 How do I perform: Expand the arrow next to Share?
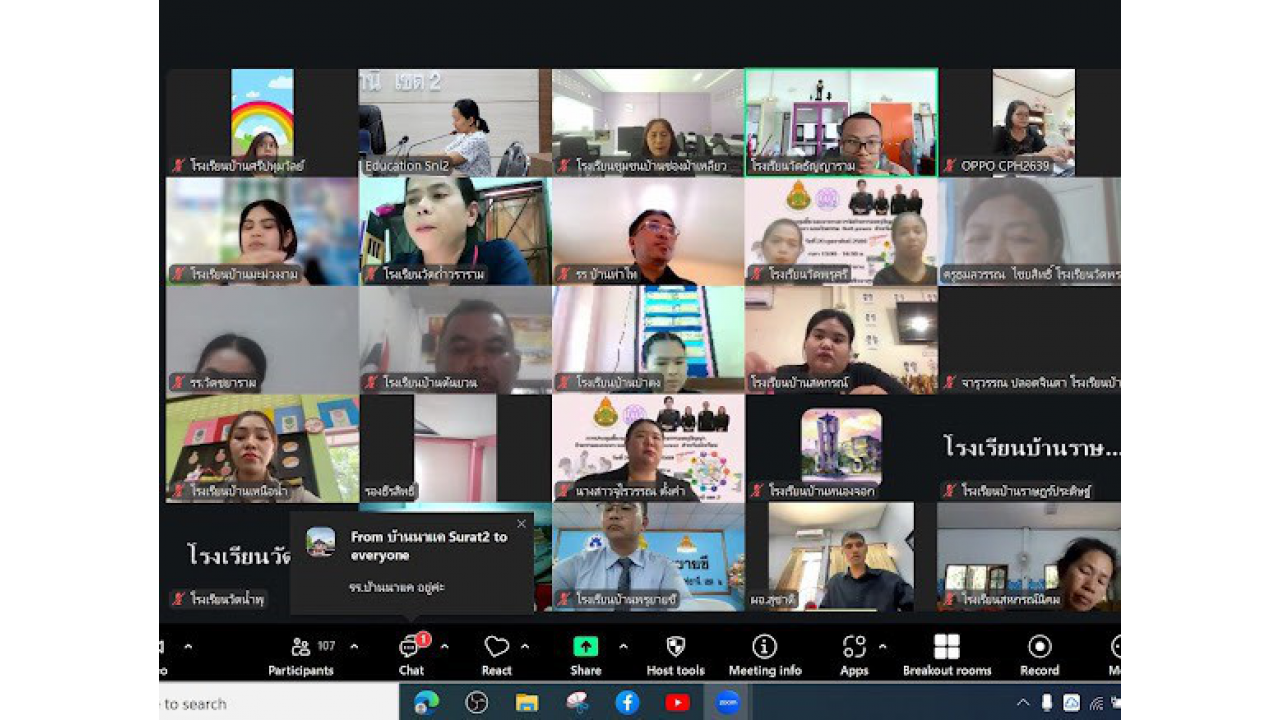pos(623,646)
